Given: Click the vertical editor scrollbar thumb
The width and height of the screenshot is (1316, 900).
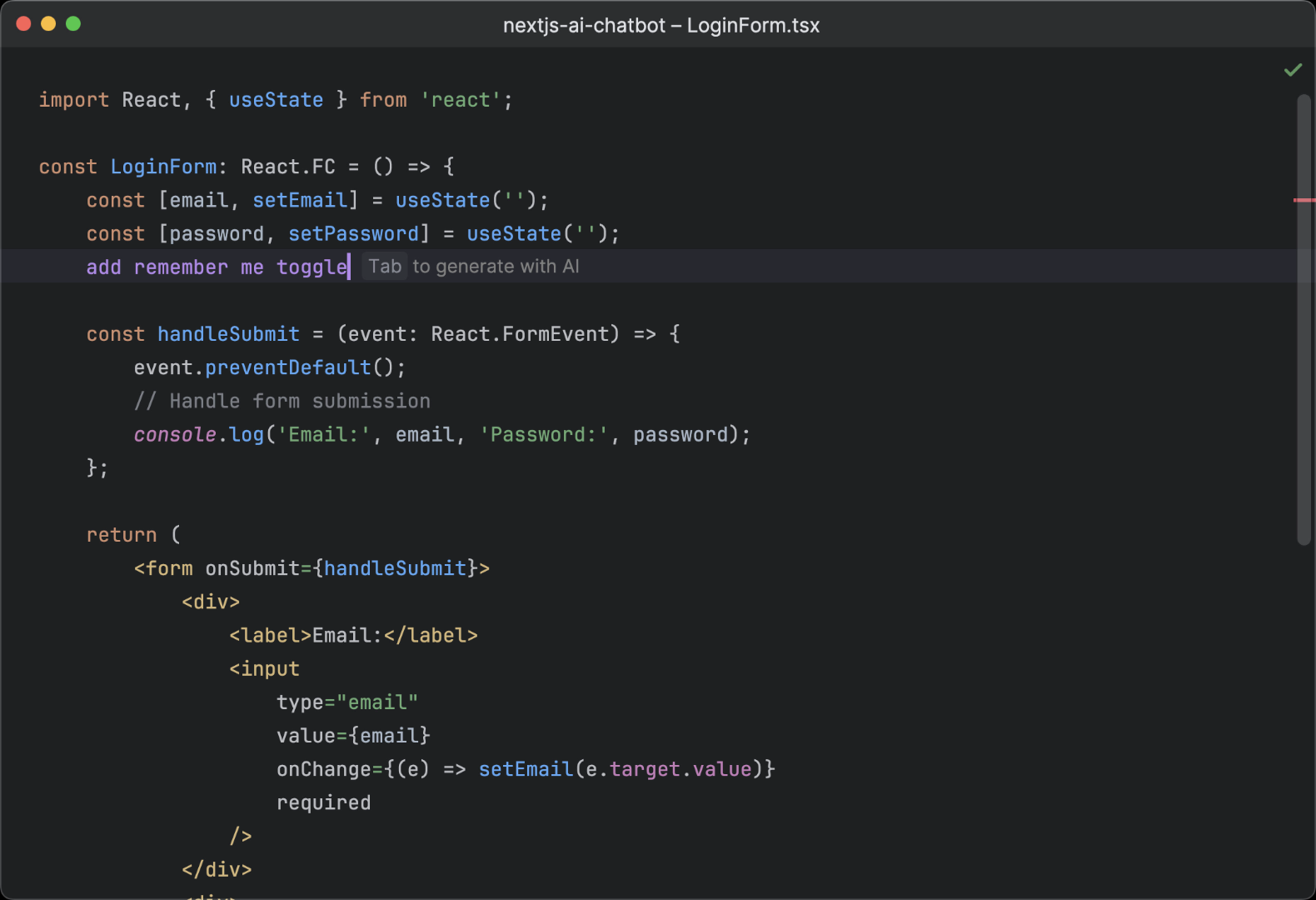Looking at the screenshot, I should pos(1304,320).
